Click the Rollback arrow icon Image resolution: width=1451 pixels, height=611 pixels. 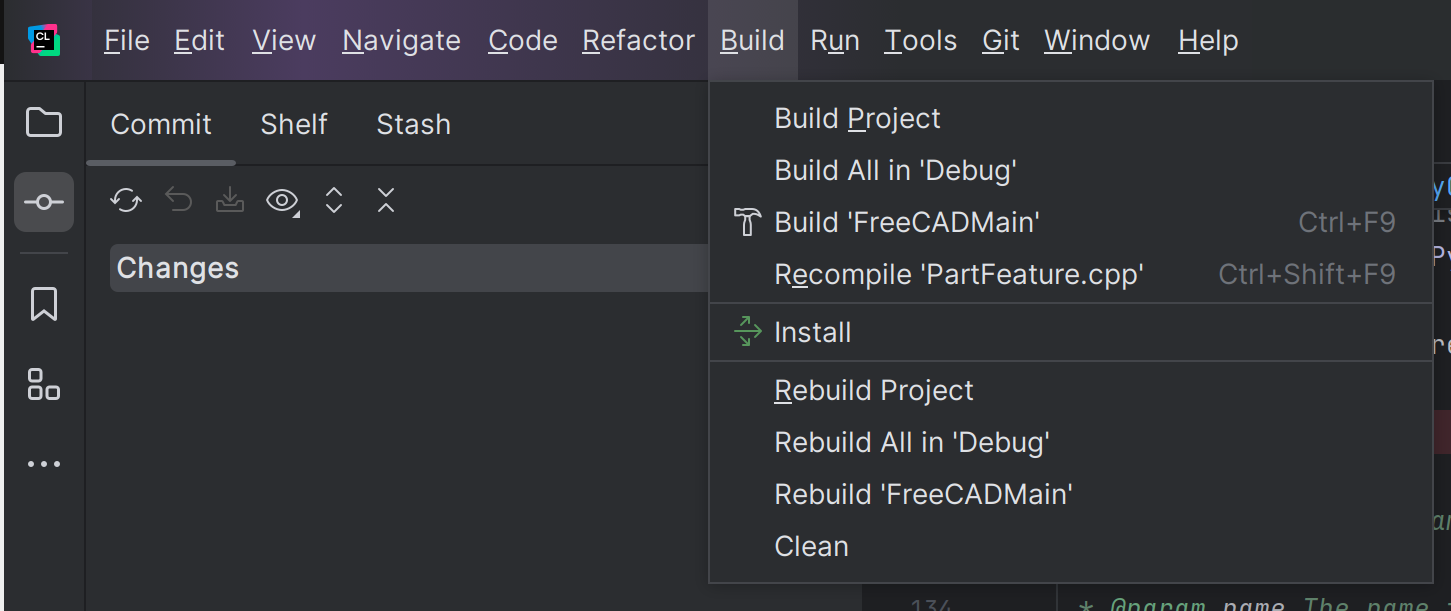coord(178,201)
